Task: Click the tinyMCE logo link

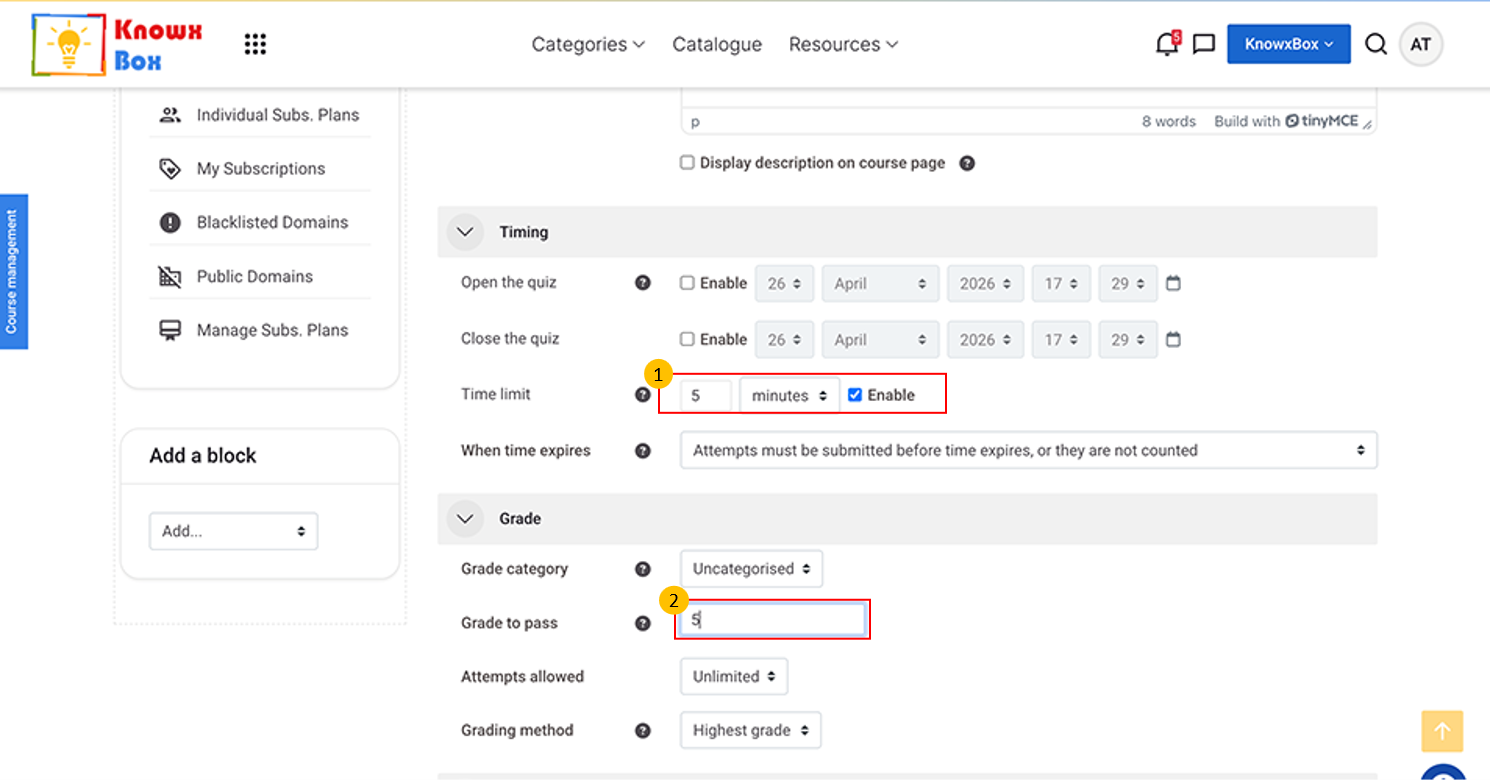Action: (x=1322, y=121)
